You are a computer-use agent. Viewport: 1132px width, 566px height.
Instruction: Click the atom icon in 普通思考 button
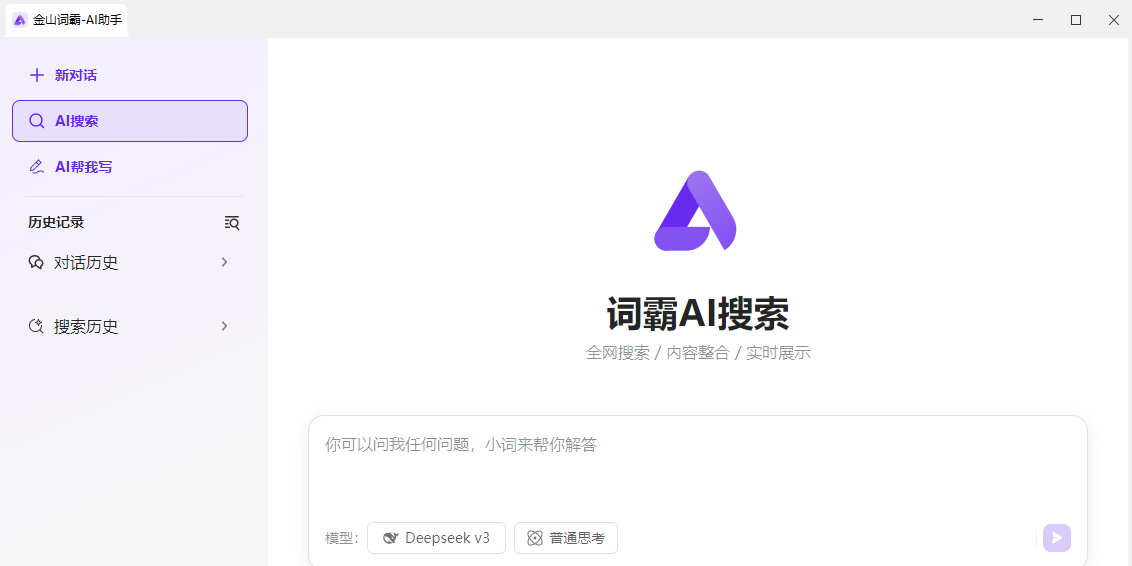click(x=535, y=538)
